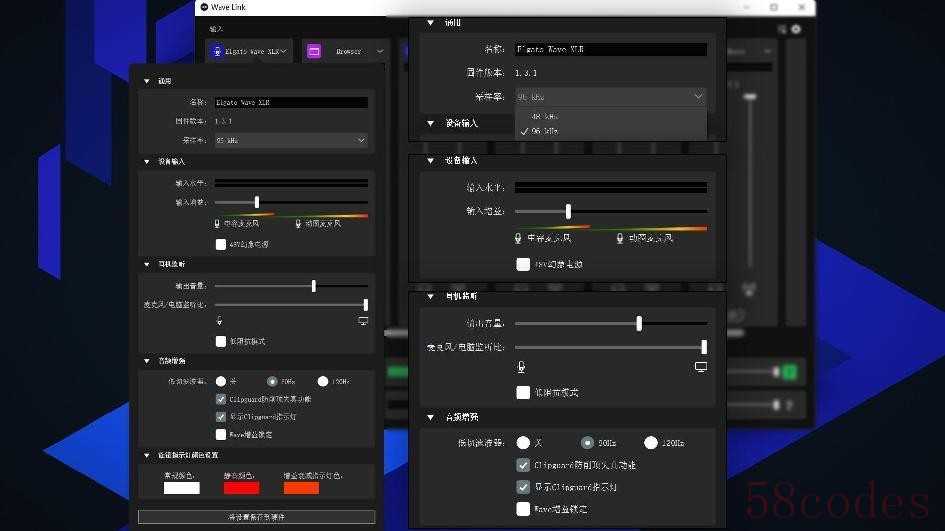Click microphone icon under mix slider in left panel
Screen dimensions: 945x531
(x=219, y=321)
